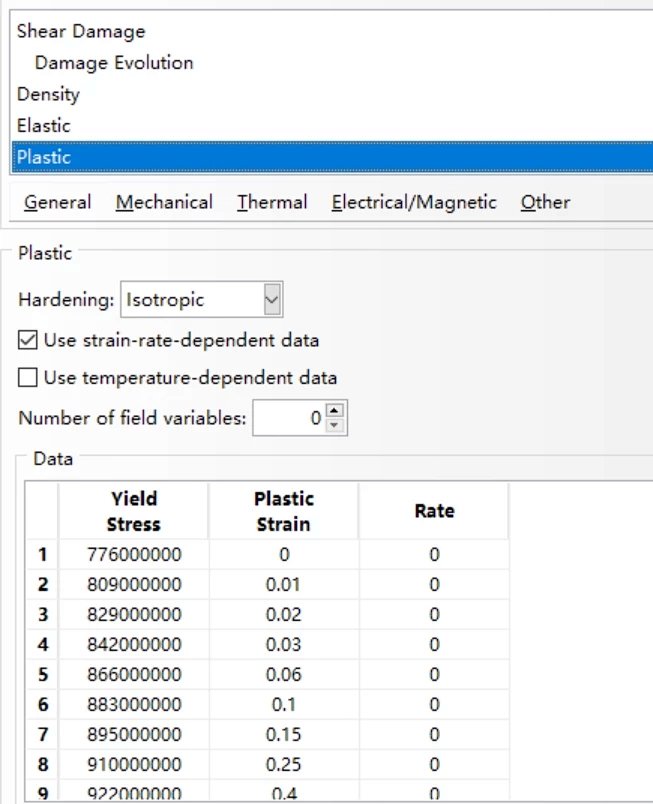Click the Rate column header

click(x=434, y=511)
